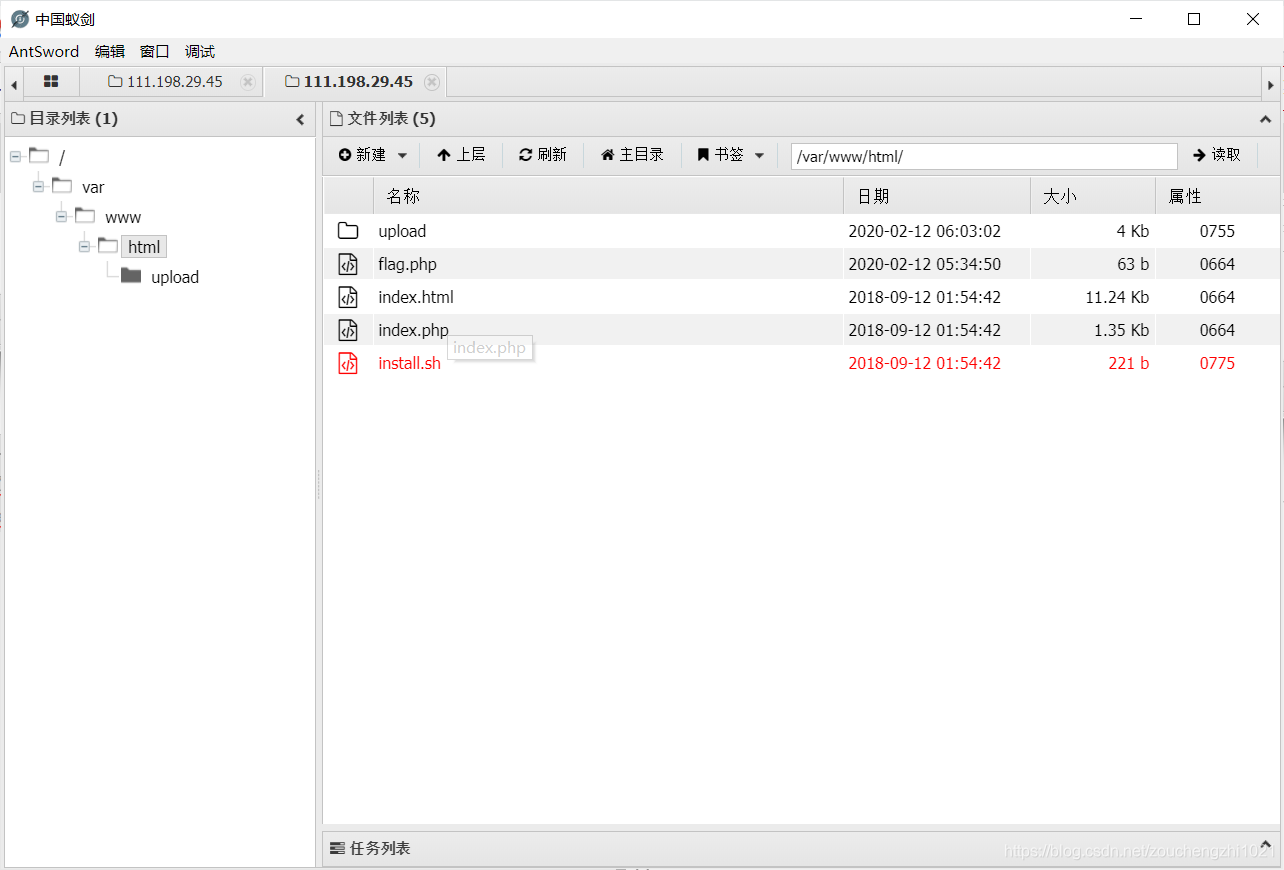Go to 主目录 home directory
This screenshot has width=1284, height=870.
pos(632,155)
